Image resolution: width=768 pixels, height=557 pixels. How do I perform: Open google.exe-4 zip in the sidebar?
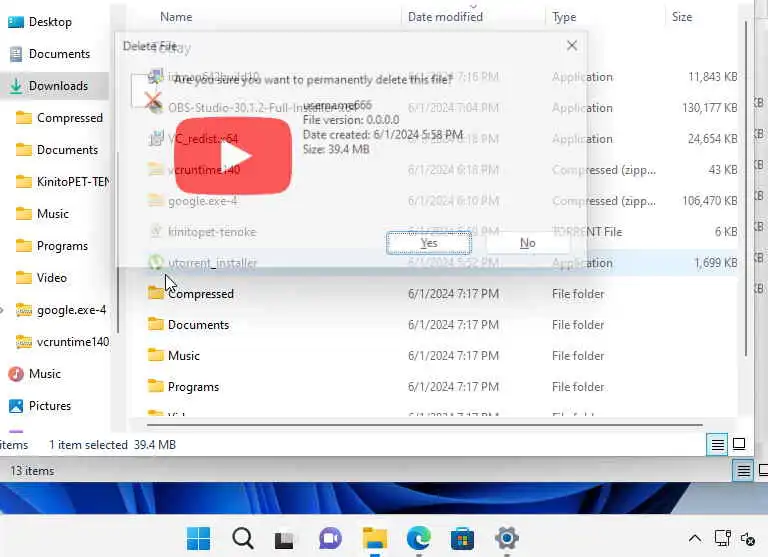61,310
